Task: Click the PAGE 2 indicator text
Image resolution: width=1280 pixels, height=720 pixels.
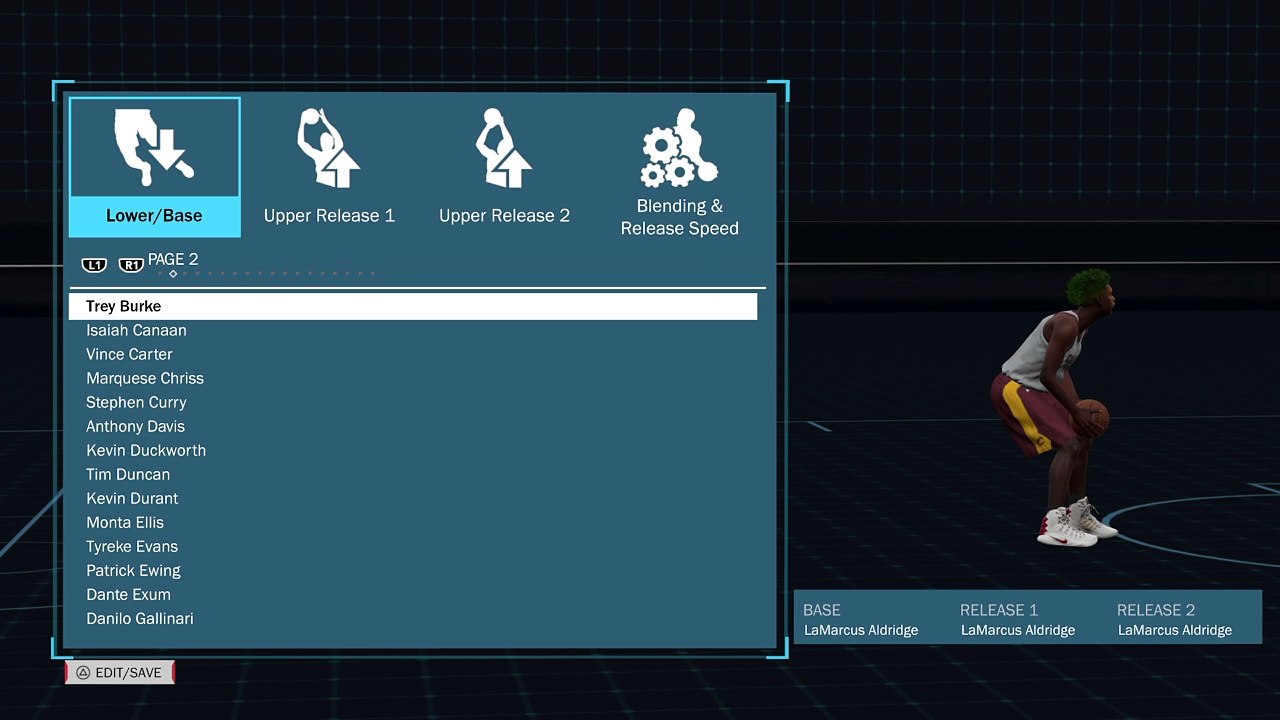Action: [173, 259]
